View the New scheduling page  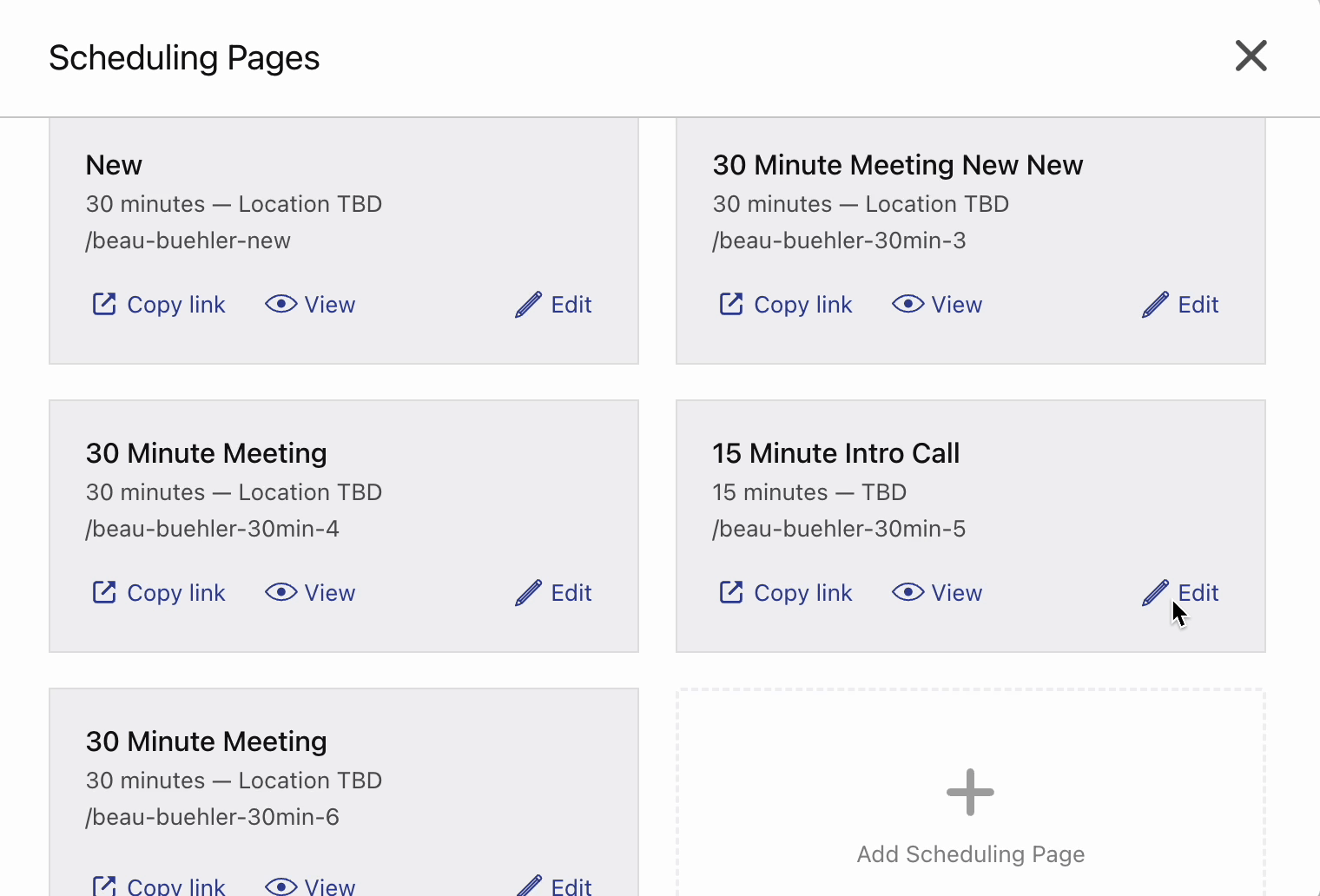coord(330,305)
